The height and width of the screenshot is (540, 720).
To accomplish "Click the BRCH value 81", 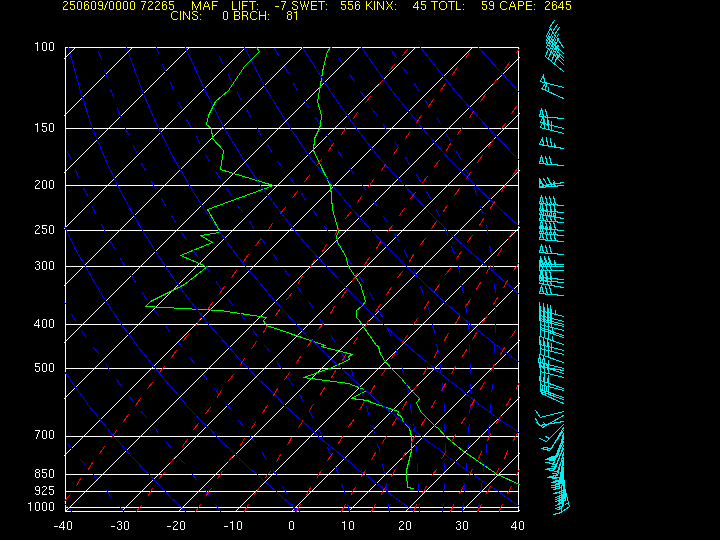I will (x=292, y=16).
